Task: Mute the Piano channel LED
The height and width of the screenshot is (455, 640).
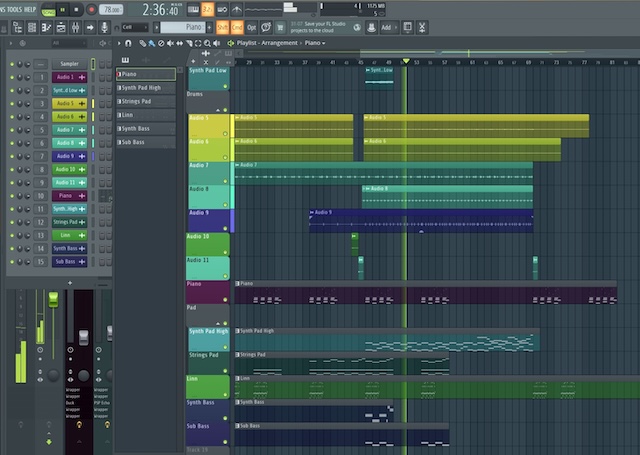Action: pyautogui.click(x=12, y=196)
